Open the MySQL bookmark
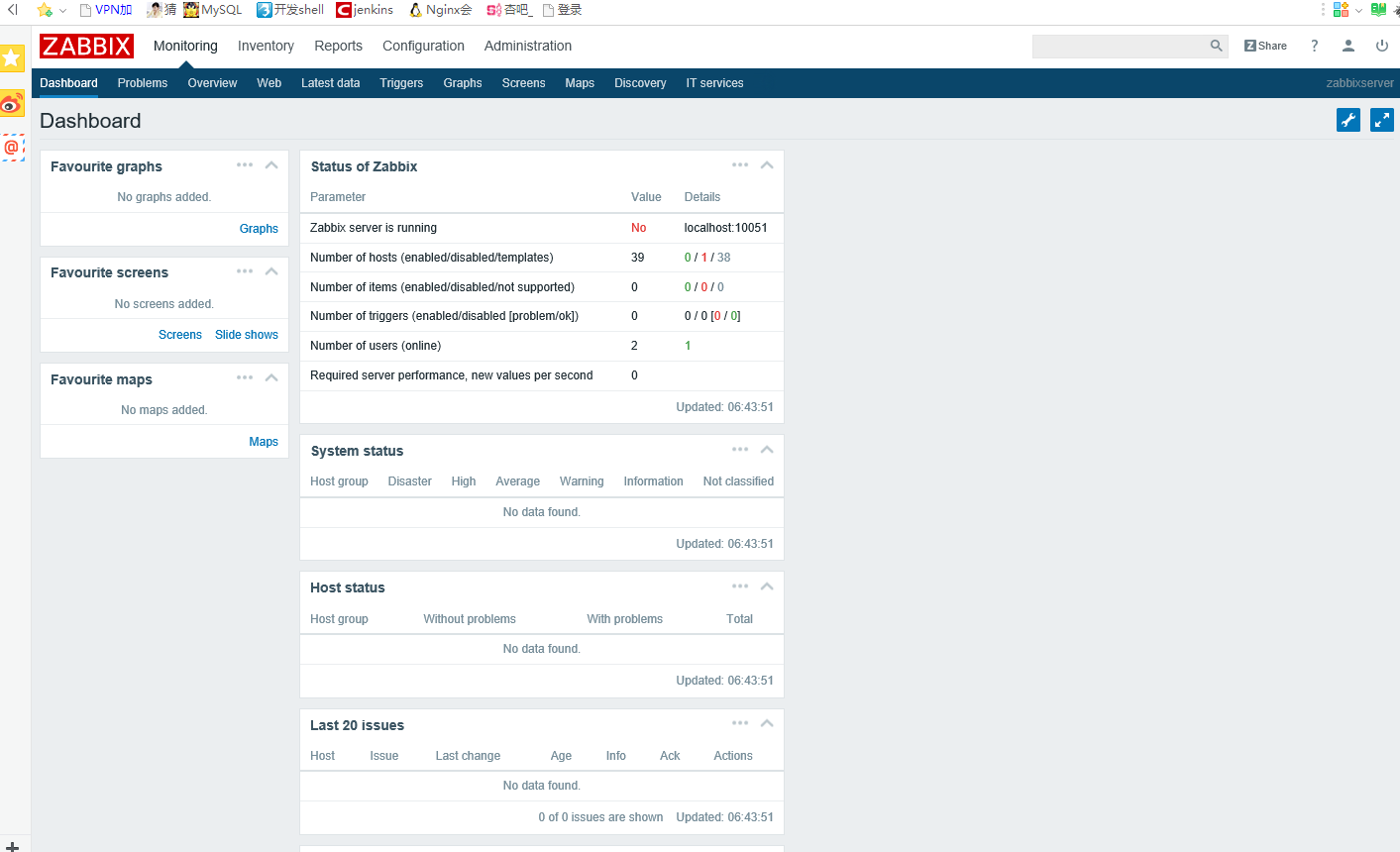The image size is (1400, 852). tap(213, 10)
